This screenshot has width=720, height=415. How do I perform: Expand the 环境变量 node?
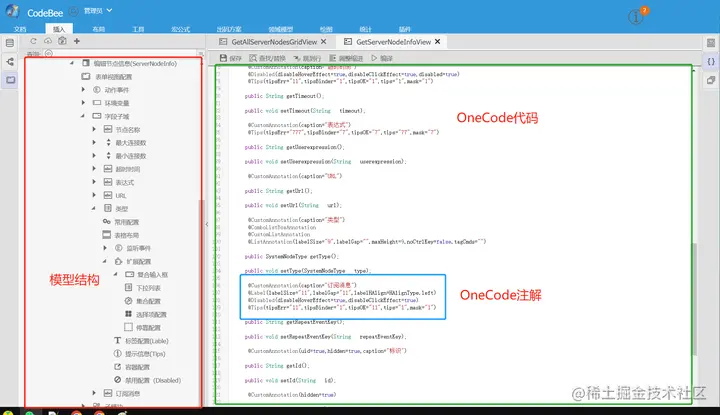tap(83, 103)
